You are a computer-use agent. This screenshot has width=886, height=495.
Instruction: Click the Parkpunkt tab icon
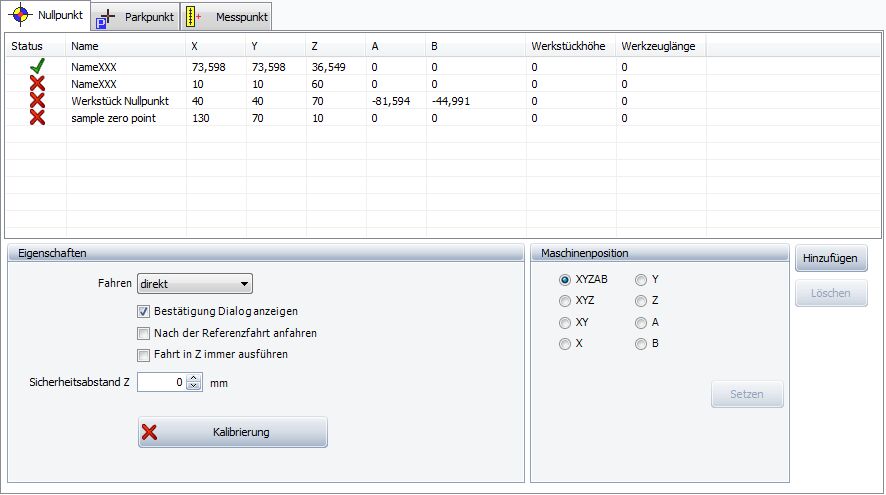[x=105, y=18]
